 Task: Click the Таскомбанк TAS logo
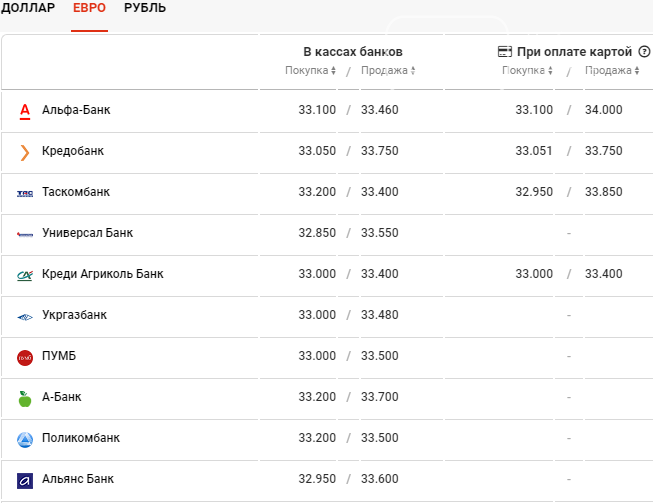25,193
